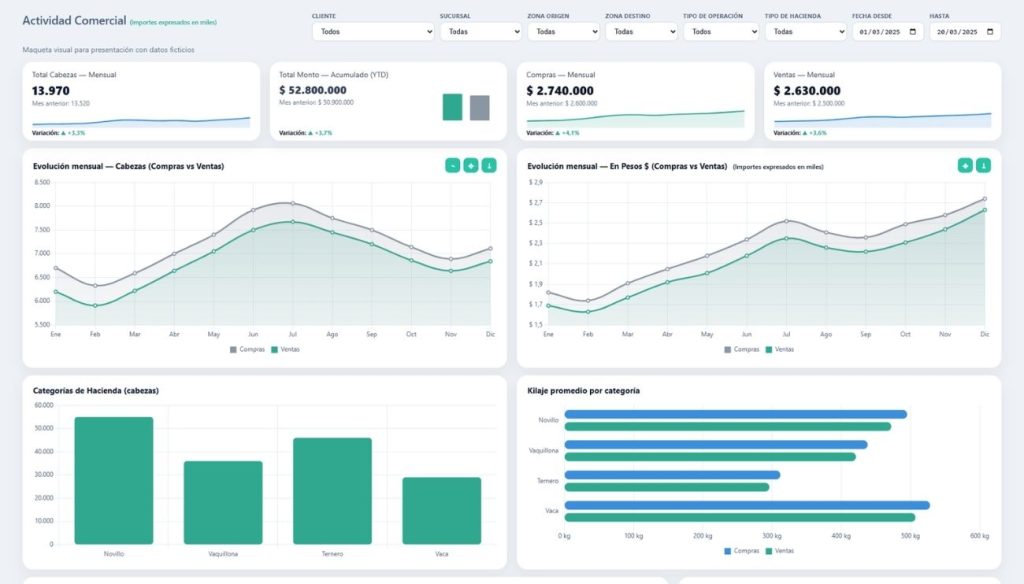The height and width of the screenshot is (584, 1024).
Task: Download the En Pesos monthly chart
Action: [983, 165]
